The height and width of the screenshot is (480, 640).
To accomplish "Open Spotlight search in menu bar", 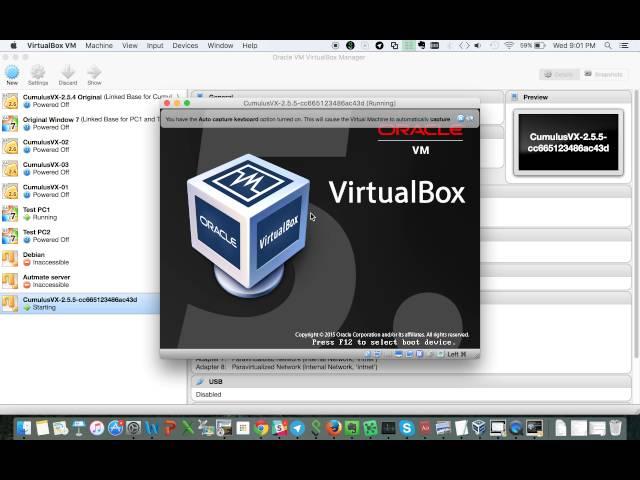I will 608,46.
